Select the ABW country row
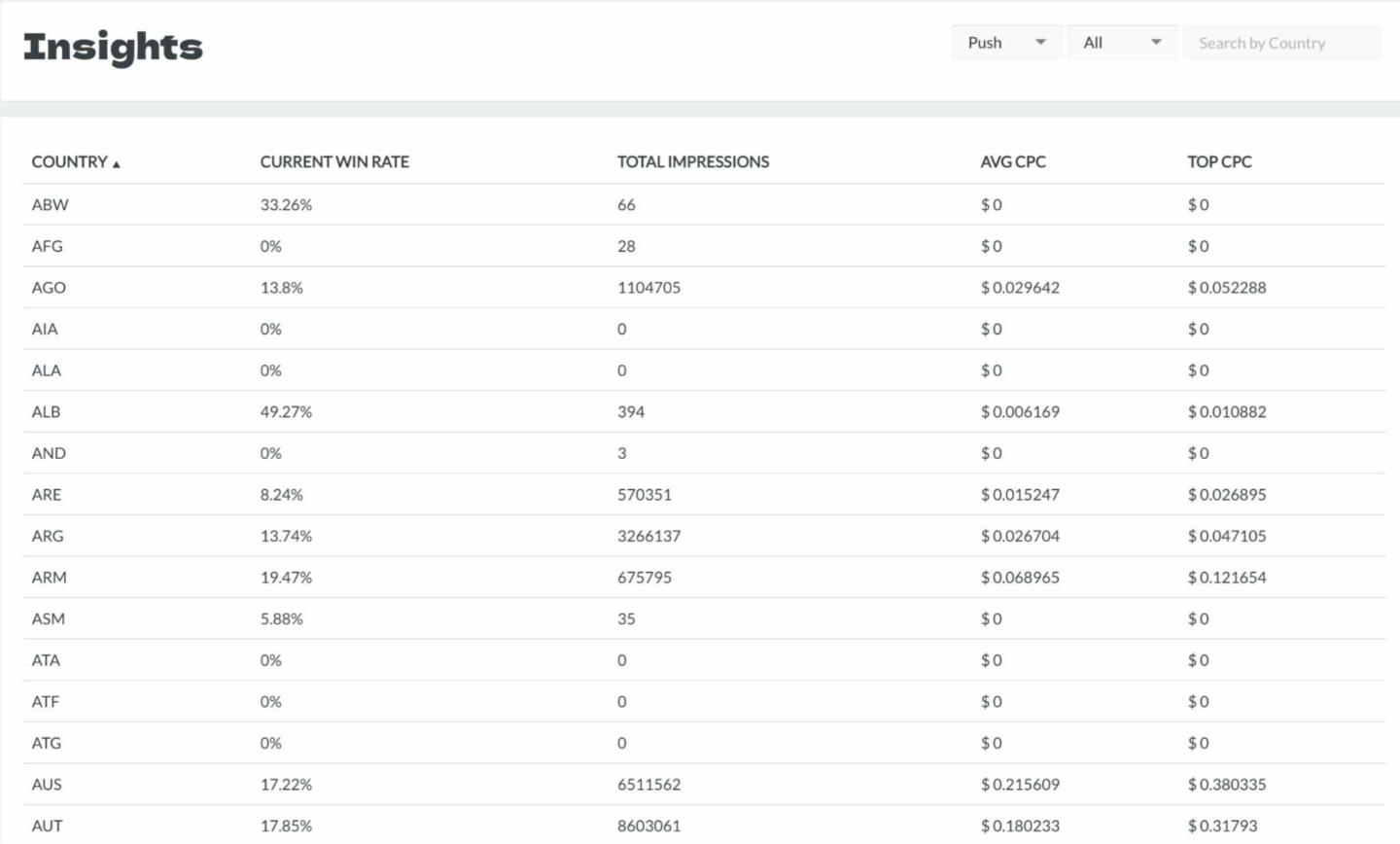1400x844 pixels. 50,205
